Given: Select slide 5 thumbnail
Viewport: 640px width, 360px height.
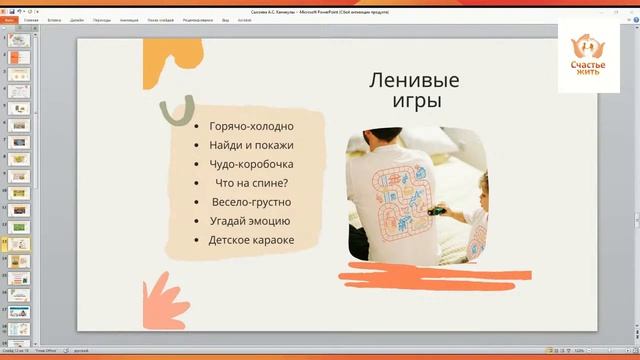Looking at the screenshot, I should (19, 108).
